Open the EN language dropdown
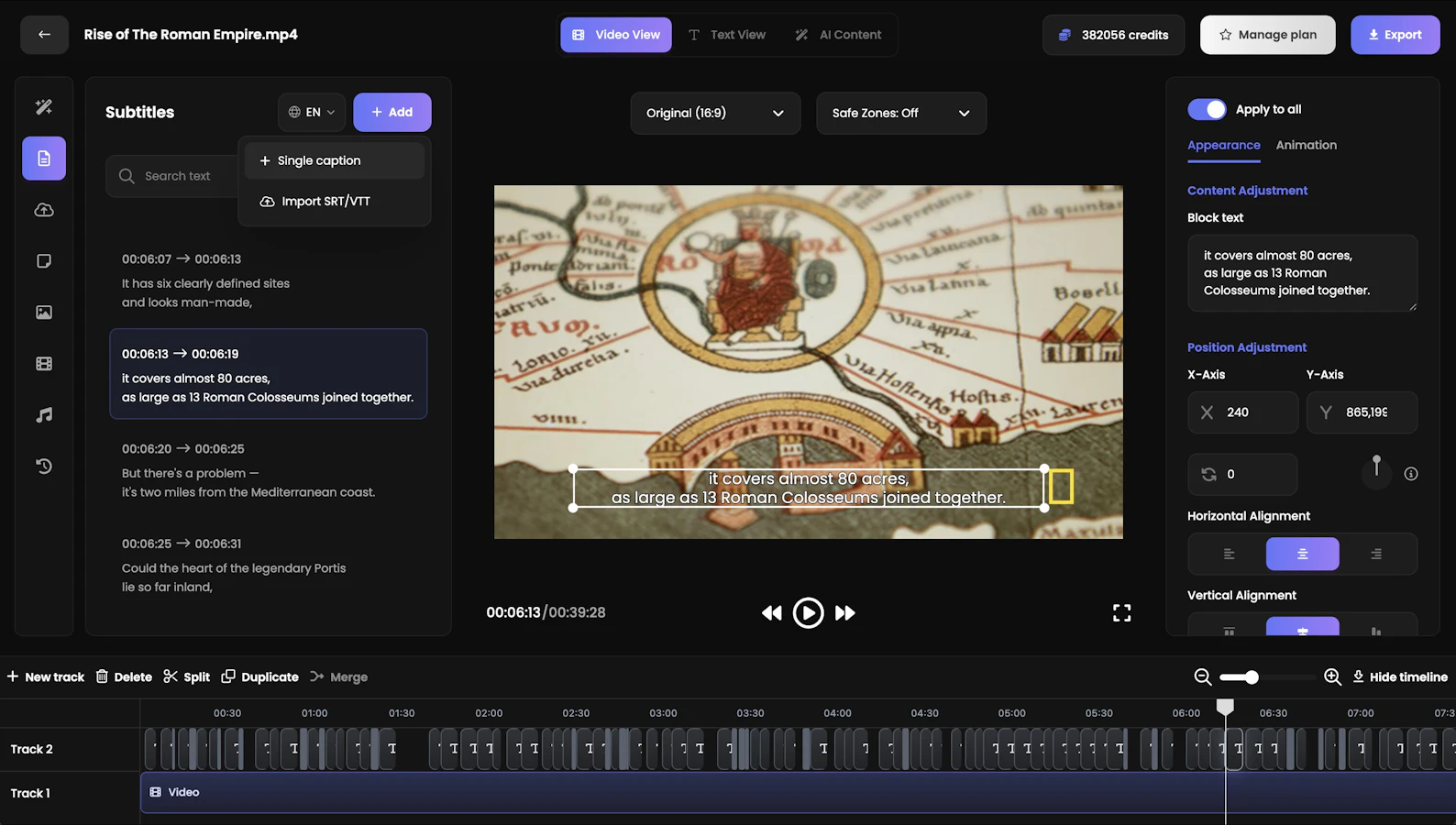Screen dimensions: 1456x825 tap(312, 112)
